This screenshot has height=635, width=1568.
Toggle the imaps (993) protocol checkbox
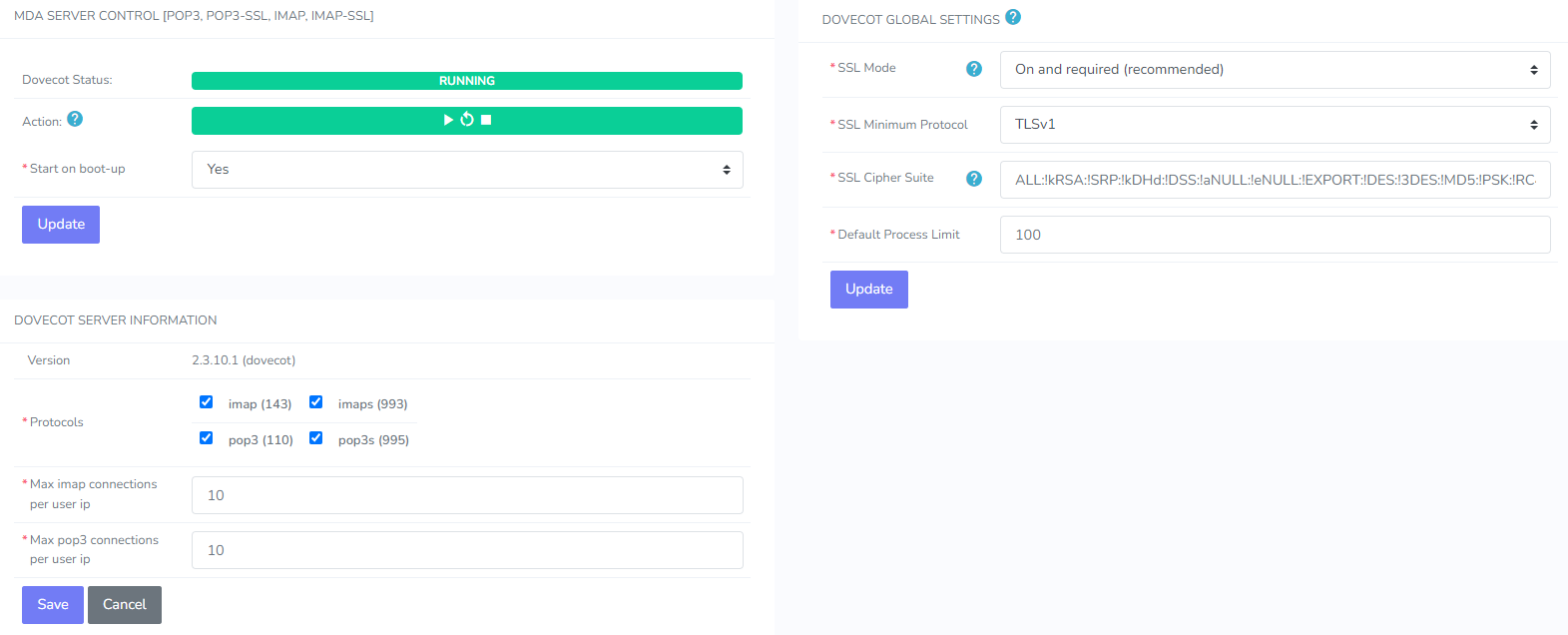(316, 402)
